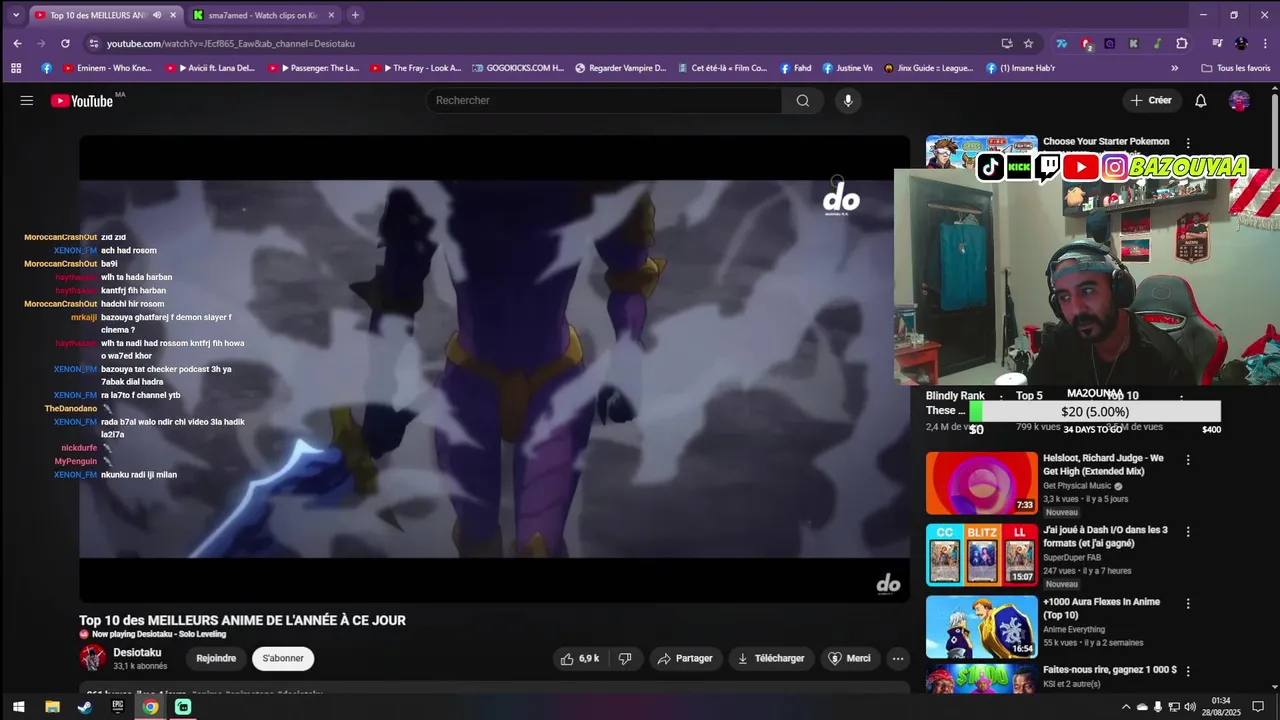Image resolution: width=1280 pixels, height=720 pixels.
Task: Open the YouTube guide hamburger menu
Action: pyautogui.click(x=27, y=101)
